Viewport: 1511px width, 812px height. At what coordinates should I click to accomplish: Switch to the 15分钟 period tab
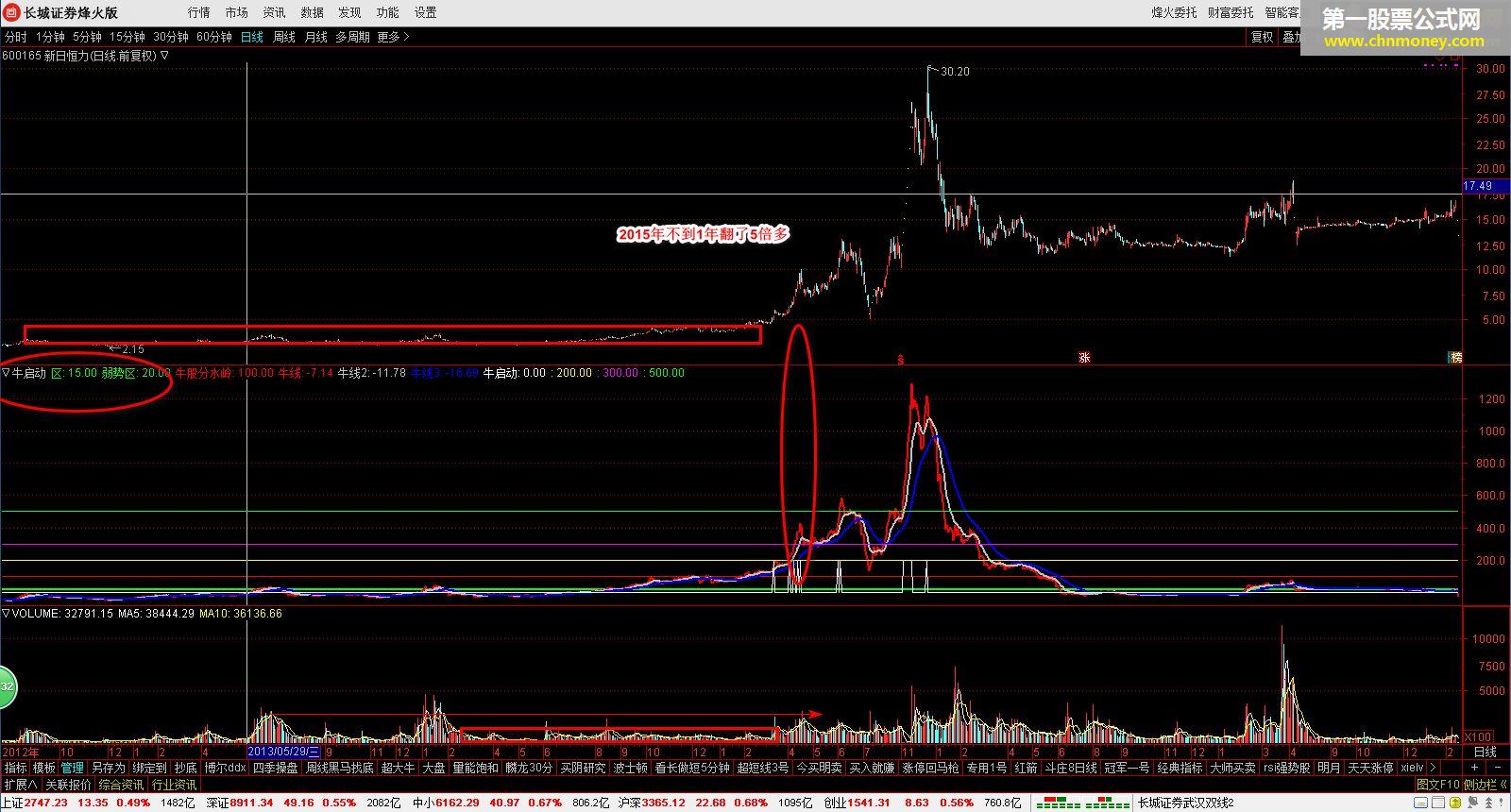tap(127, 37)
